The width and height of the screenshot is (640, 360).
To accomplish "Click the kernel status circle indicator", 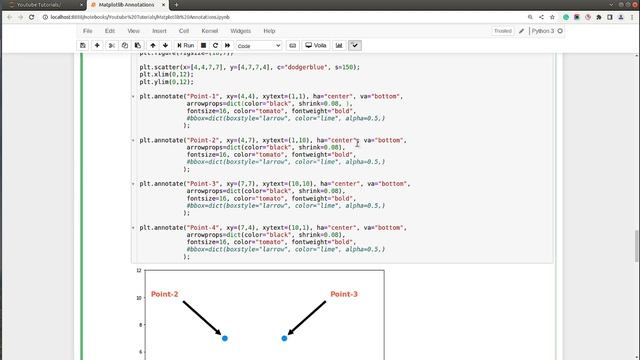I will (560, 31).
